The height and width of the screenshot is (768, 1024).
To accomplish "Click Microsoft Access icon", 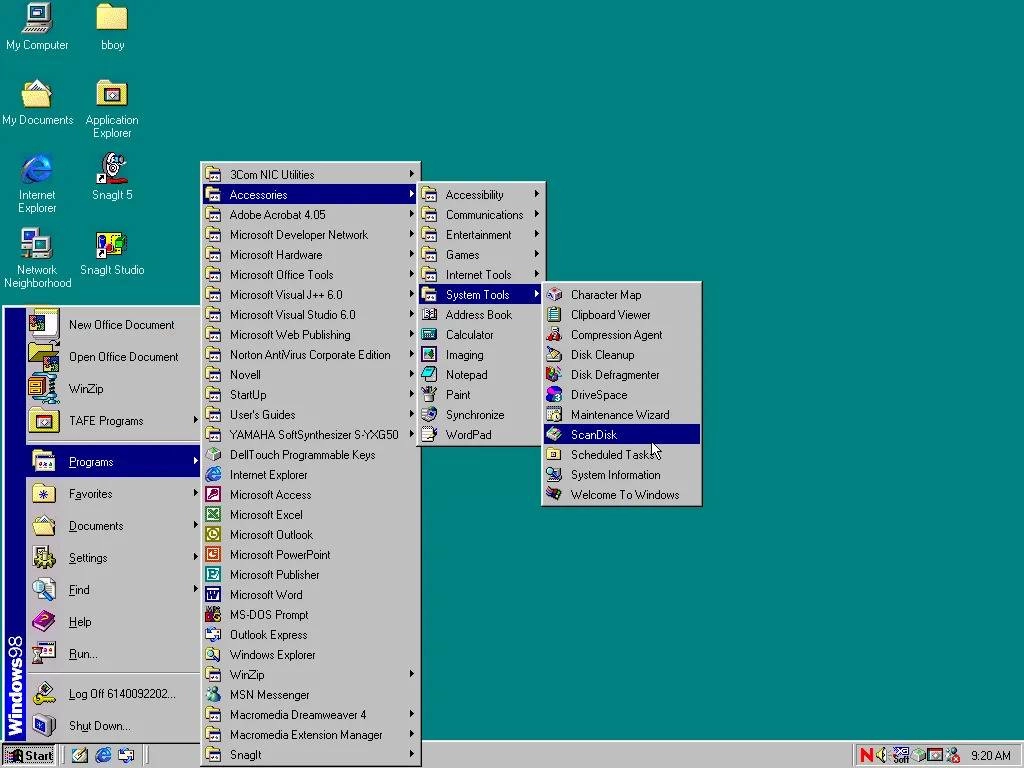I will (x=213, y=494).
